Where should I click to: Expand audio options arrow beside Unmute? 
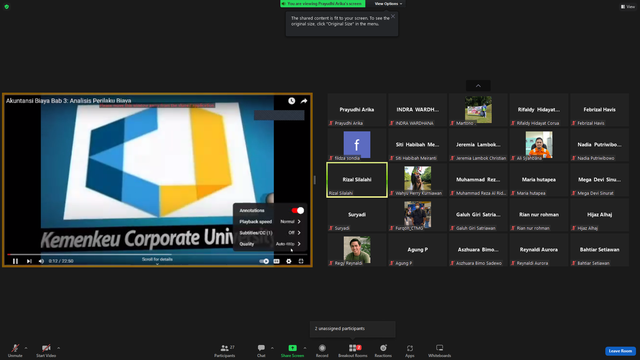tap(26, 348)
